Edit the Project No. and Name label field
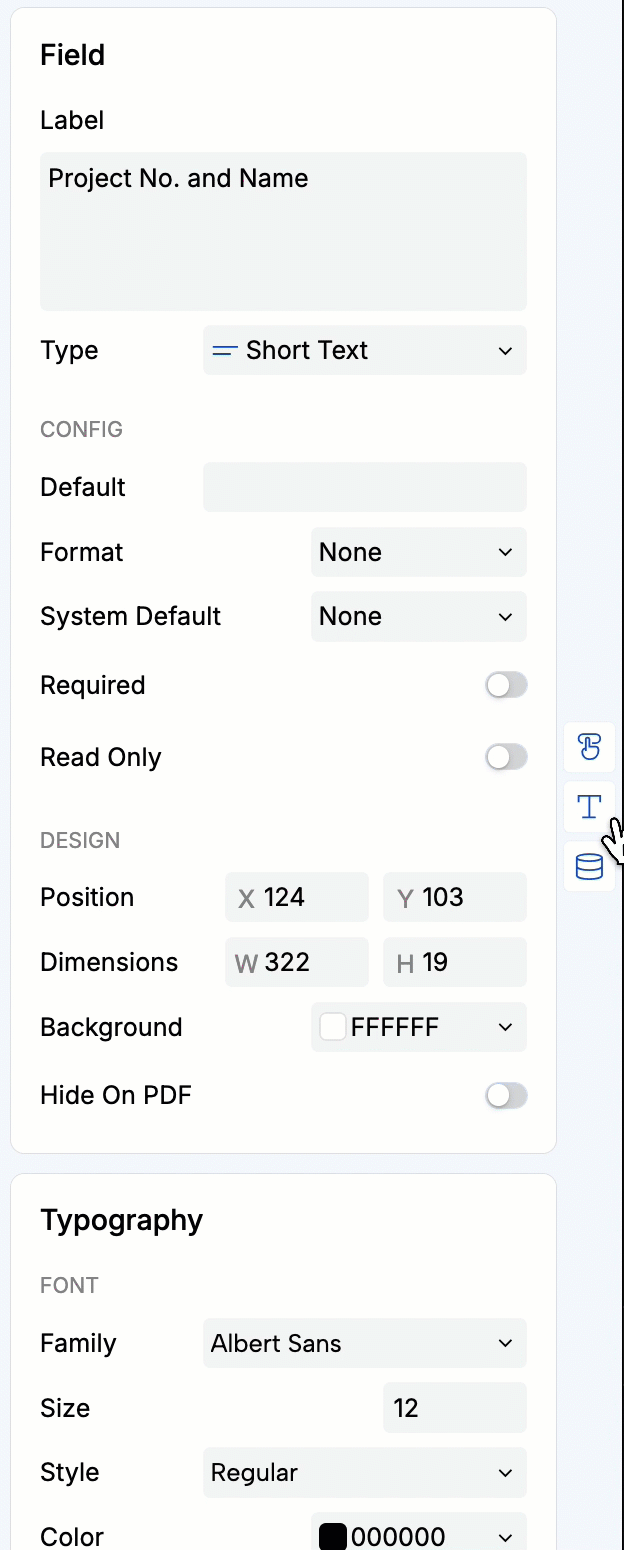624x1550 pixels. (x=283, y=230)
